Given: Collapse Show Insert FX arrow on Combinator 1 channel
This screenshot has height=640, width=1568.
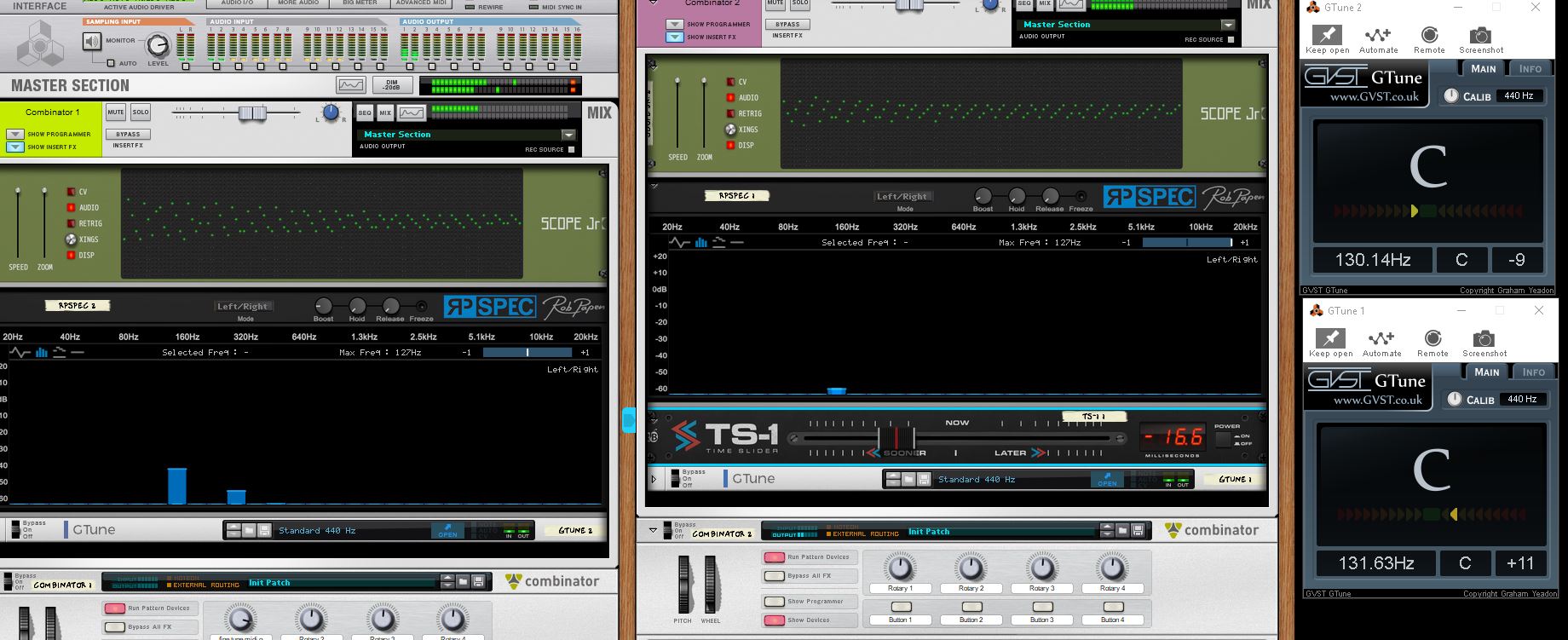Looking at the screenshot, I should pos(14,147).
